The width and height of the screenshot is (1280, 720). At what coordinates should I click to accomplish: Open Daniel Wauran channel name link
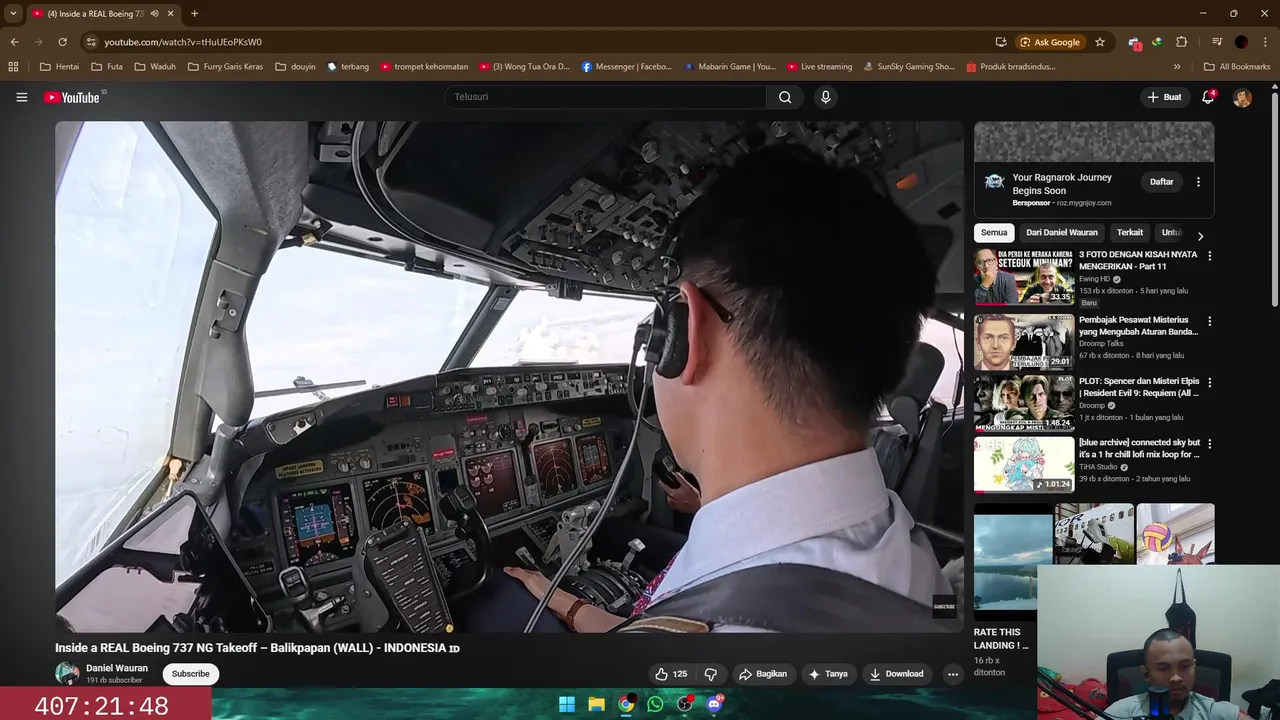click(x=117, y=668)
